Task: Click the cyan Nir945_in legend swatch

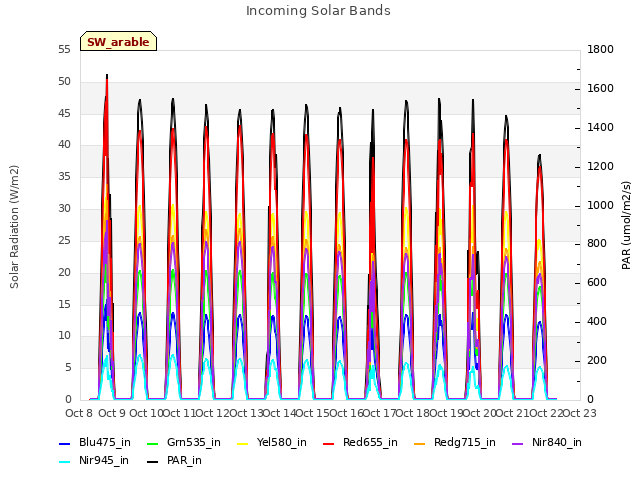Action: [65, 462]
